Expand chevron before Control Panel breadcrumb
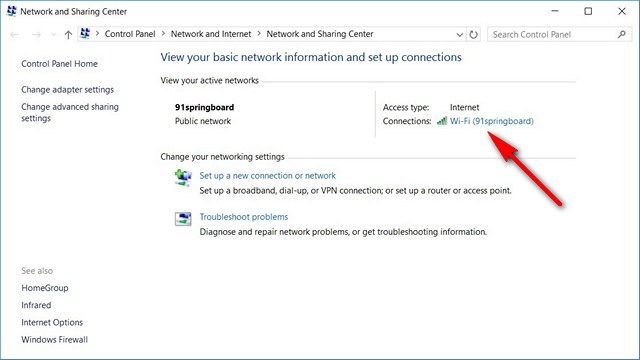This screenshot has width=640, height=360. click(97, 34)
